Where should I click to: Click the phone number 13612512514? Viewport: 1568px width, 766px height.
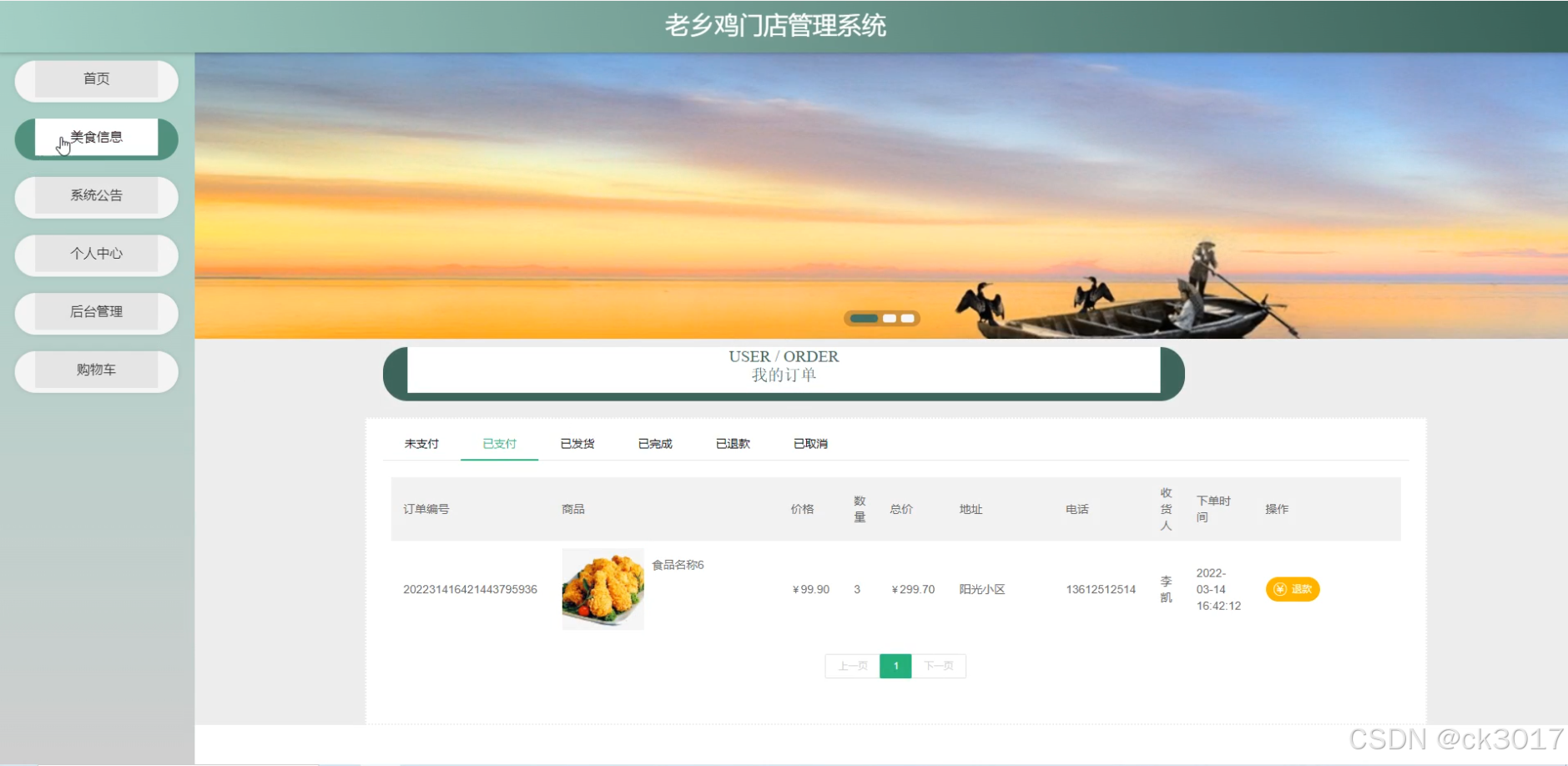(1101, 589)
